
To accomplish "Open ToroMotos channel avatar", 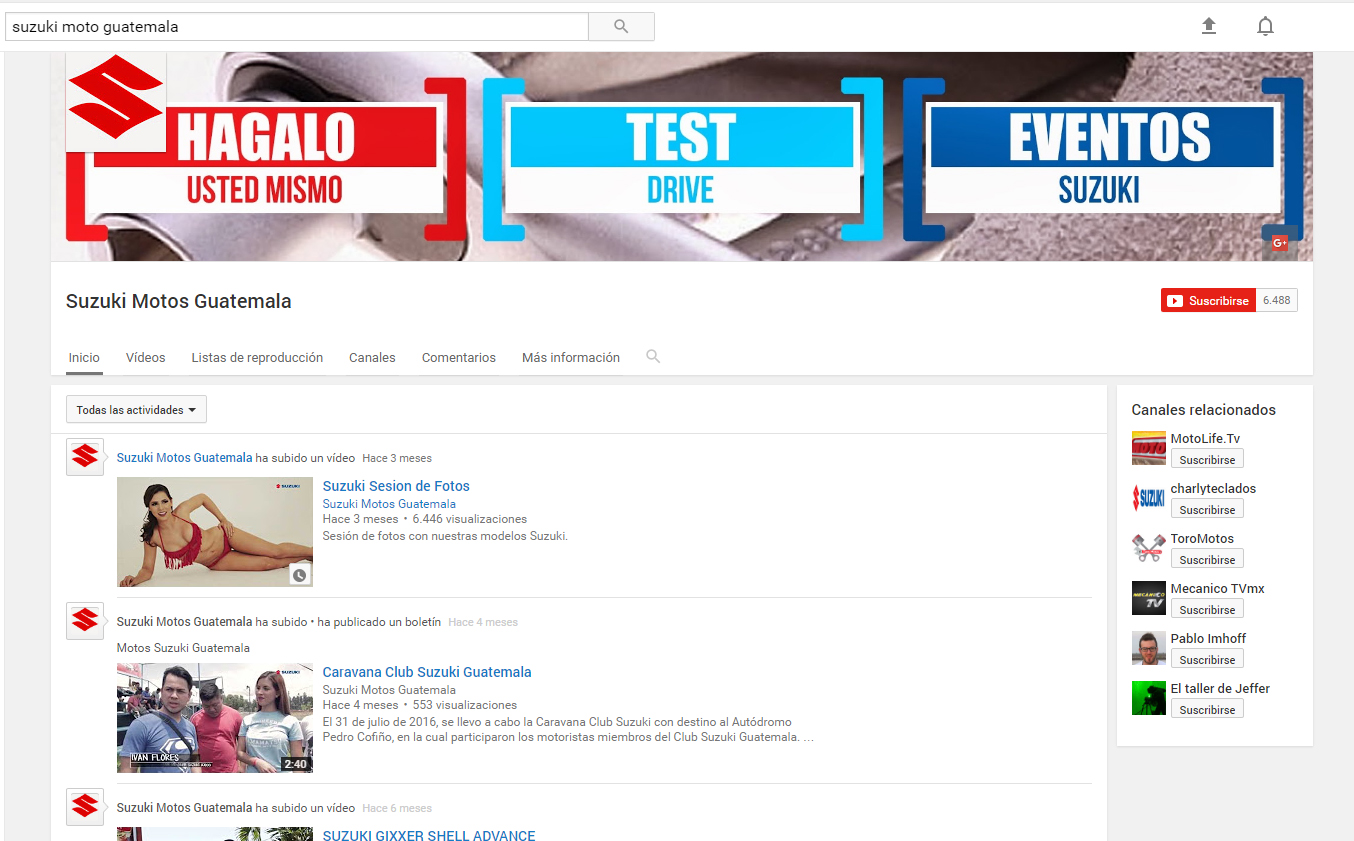I will point(1149,548).
